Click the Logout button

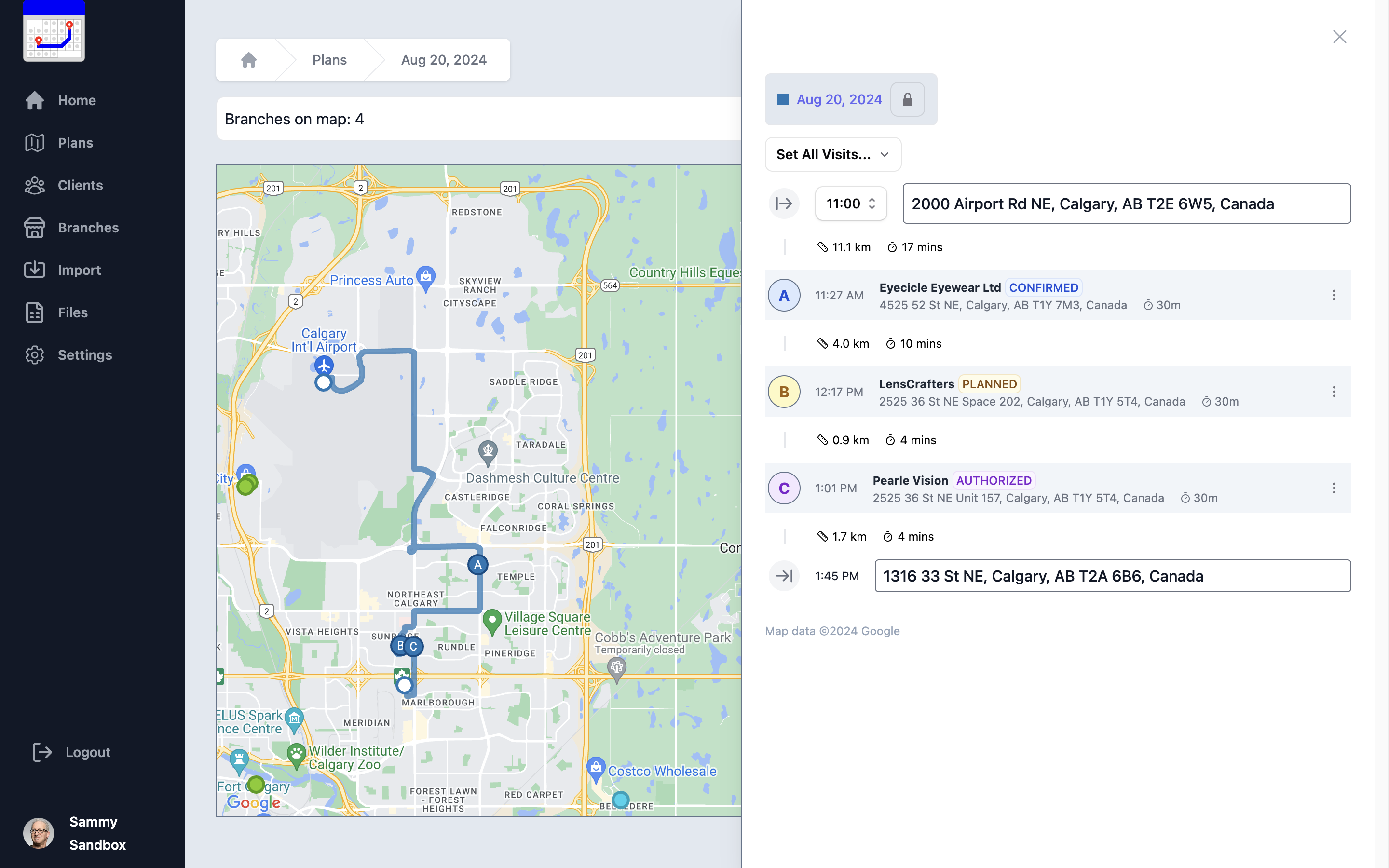(71, 752)
